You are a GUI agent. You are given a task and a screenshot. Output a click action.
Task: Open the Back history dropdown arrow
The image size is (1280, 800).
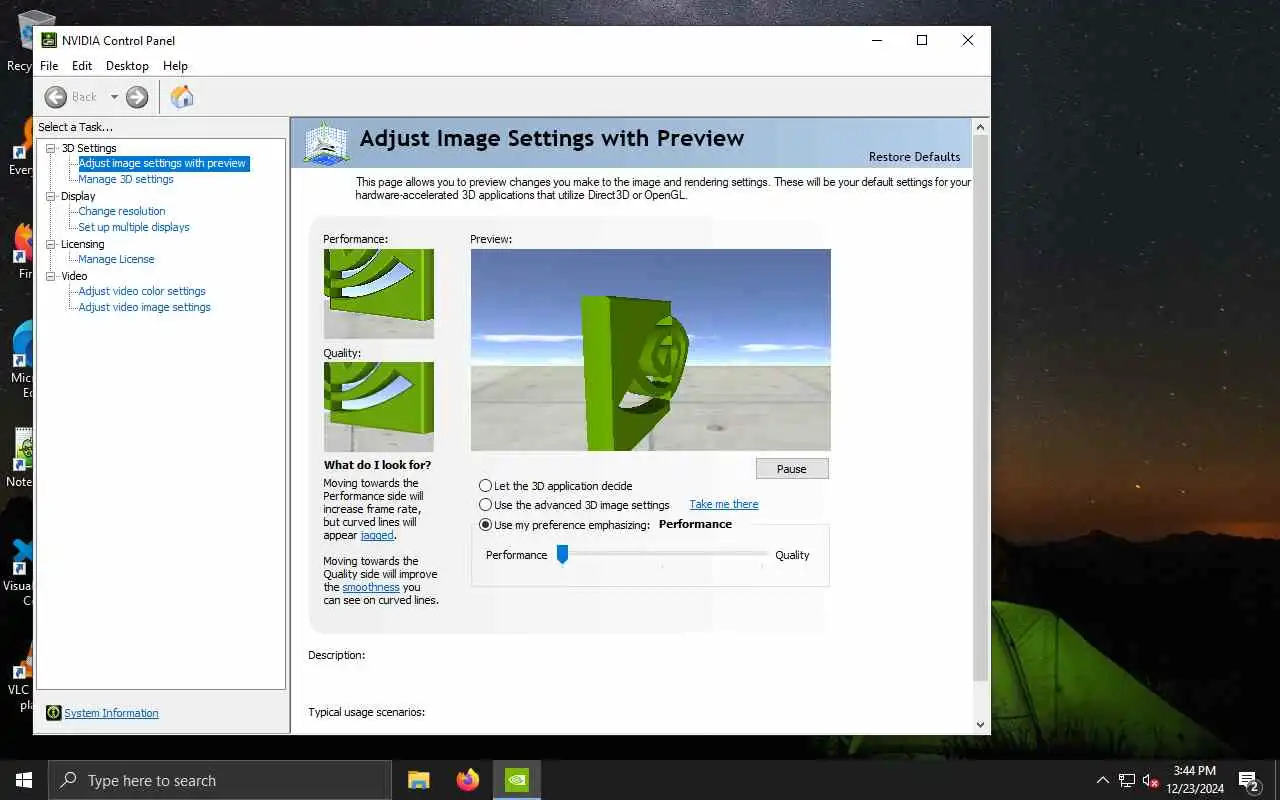click(x=114, y=97)
